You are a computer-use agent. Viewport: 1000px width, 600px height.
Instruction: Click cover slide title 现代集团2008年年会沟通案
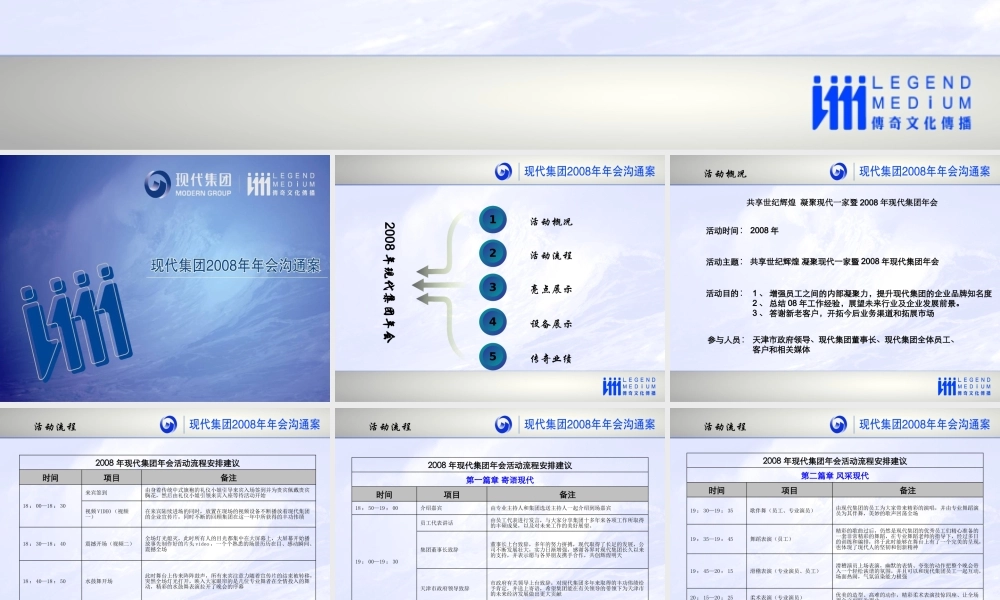pos(235,265)
